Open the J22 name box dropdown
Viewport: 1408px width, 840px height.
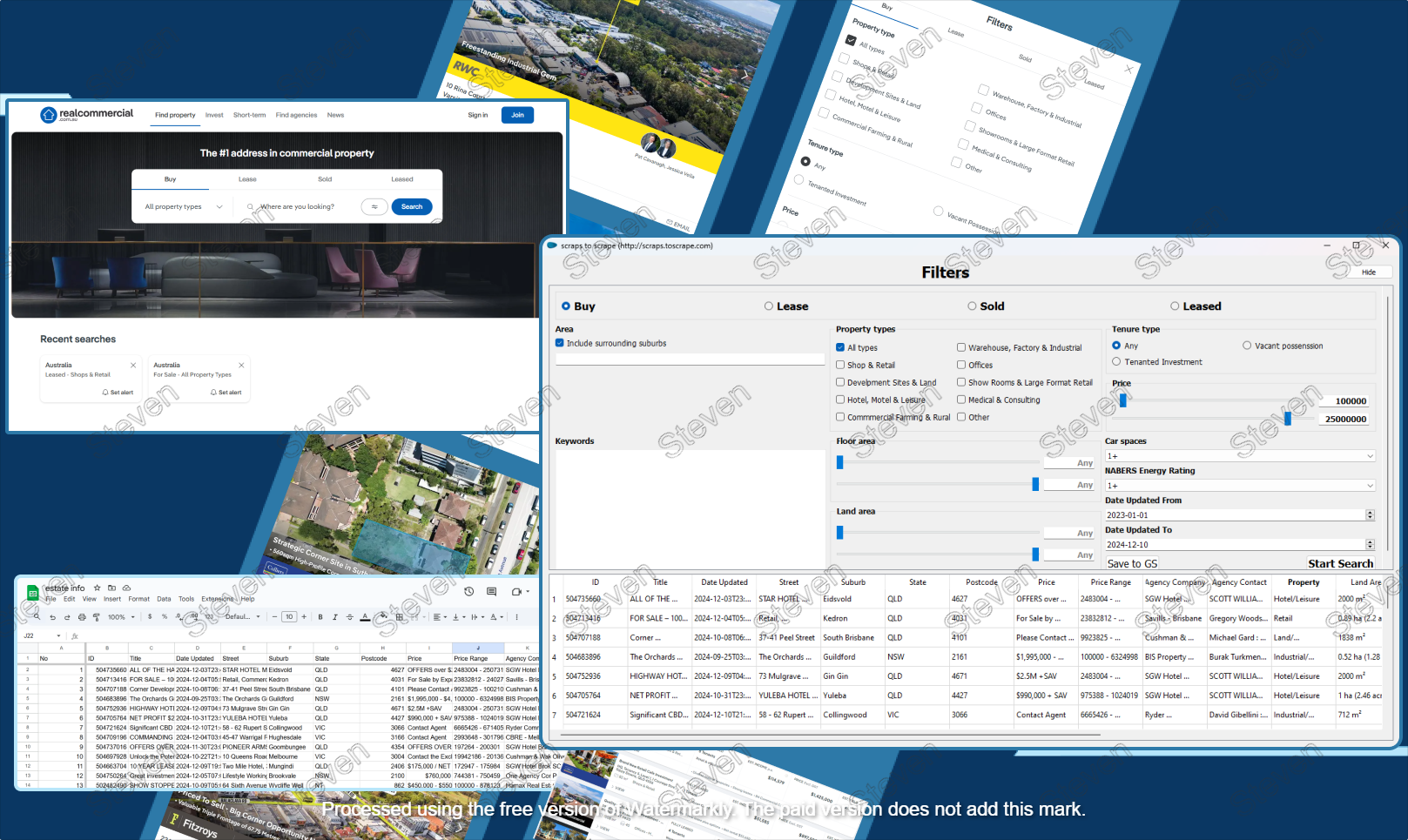[x=58, y=636]
